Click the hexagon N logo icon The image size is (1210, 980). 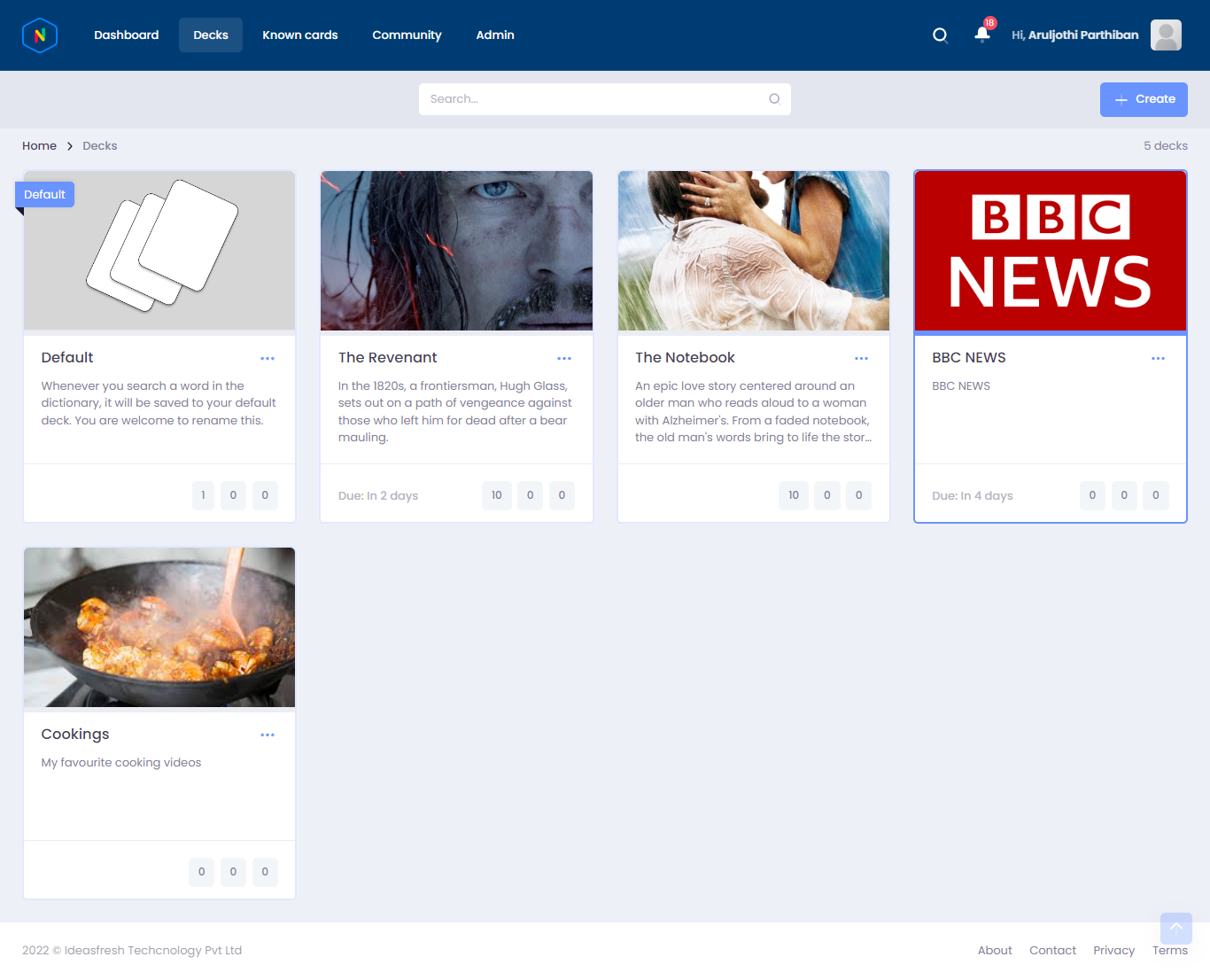tap(40, 35)
